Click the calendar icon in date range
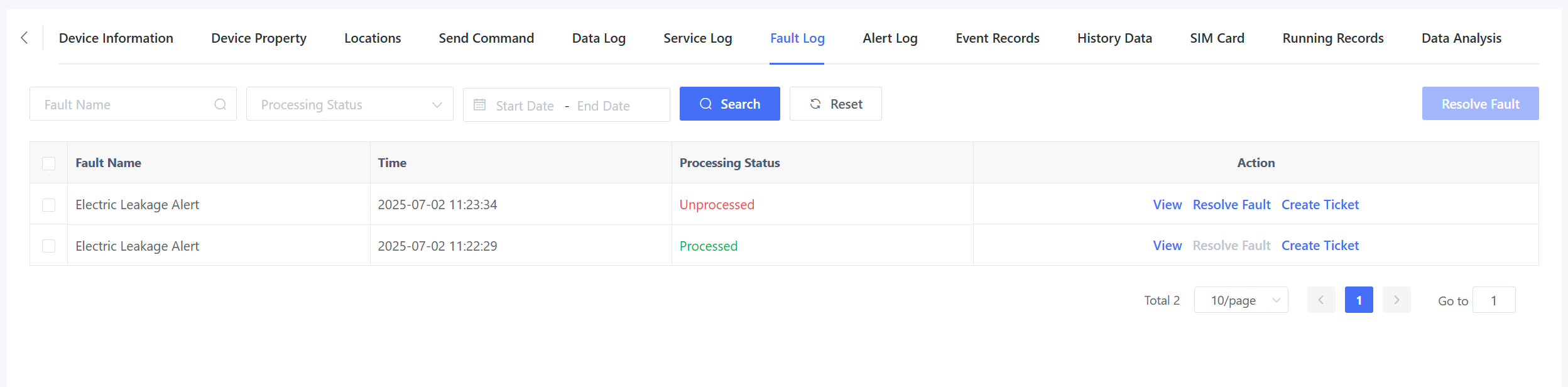The width and height of the screenshot is (1568, 387). point(479,105)
